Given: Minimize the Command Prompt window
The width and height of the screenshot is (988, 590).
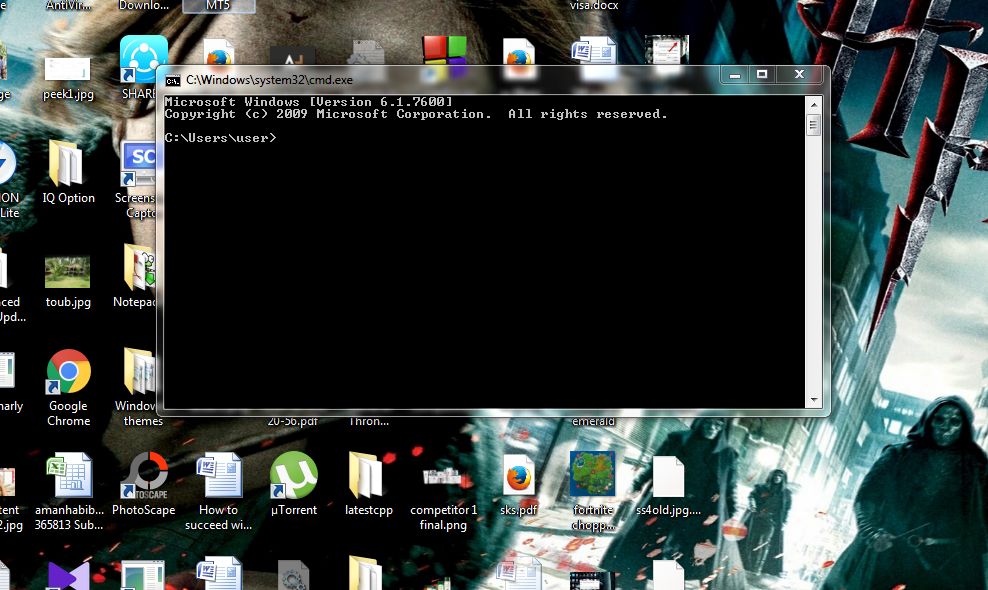Looking at the screenshot, I should point(735,75).
